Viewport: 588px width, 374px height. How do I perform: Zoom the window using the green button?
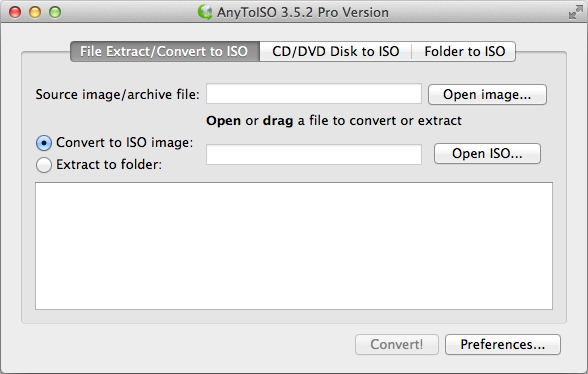pos(55,12)
